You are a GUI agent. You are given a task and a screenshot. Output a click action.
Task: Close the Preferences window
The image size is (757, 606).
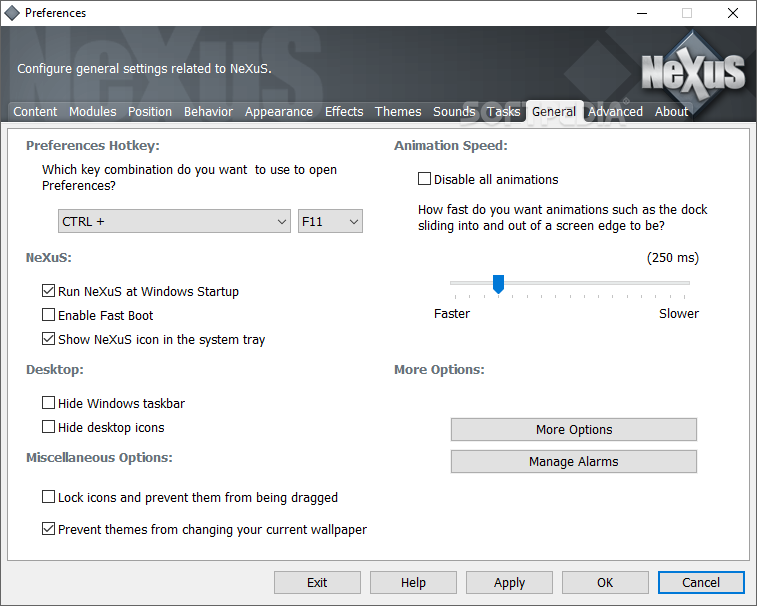732,13
